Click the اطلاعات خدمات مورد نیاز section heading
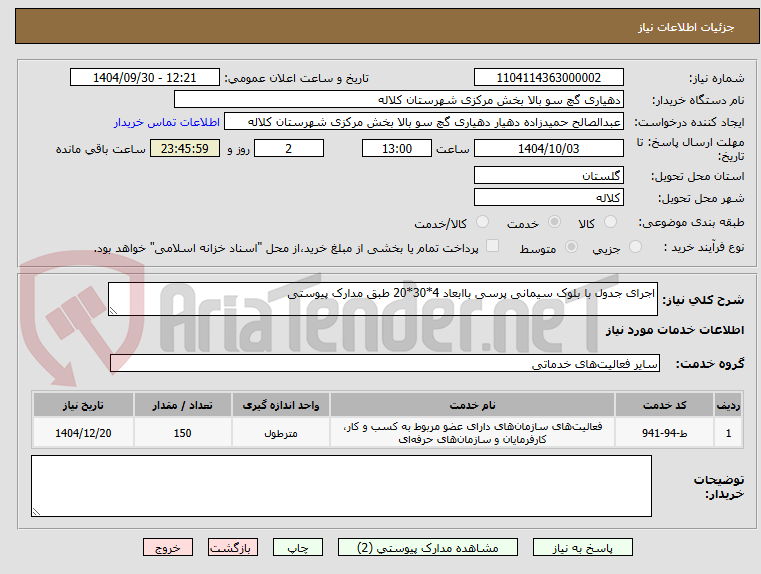Viewport: 761px width, 574px height. 675,330
